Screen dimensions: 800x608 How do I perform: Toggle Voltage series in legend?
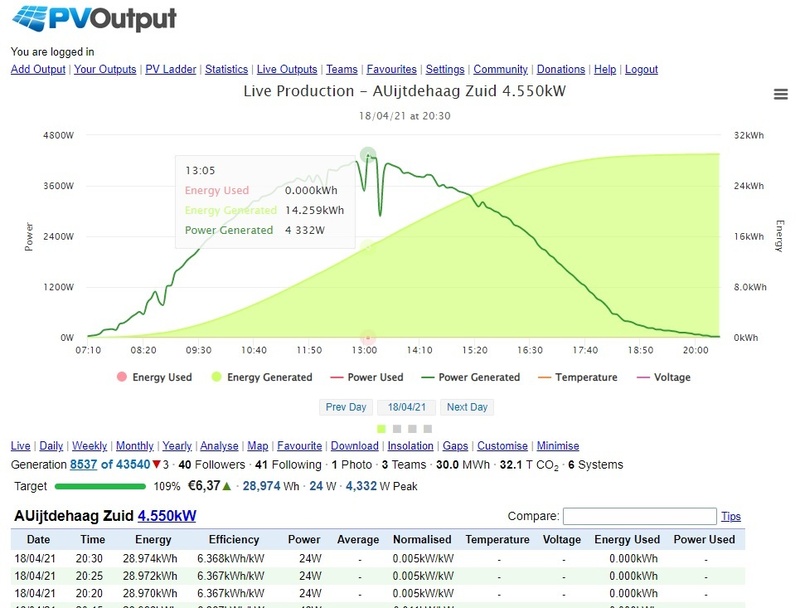664,377
